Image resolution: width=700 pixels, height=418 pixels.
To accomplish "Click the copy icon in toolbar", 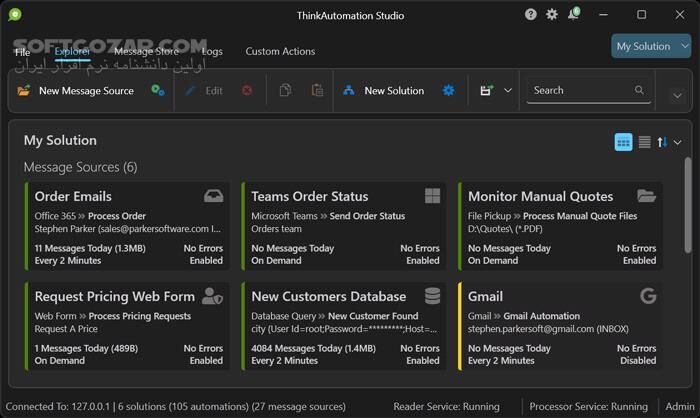I will [x=285, y=90].
